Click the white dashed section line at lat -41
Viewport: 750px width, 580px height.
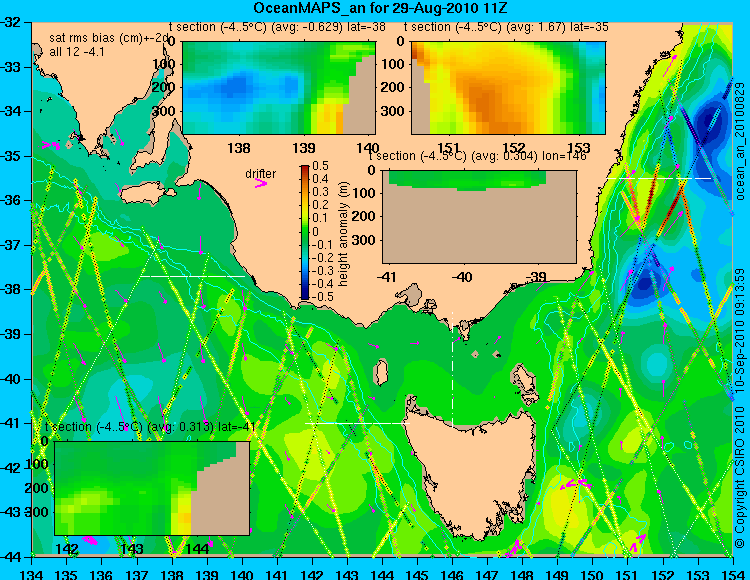(357, 423)
